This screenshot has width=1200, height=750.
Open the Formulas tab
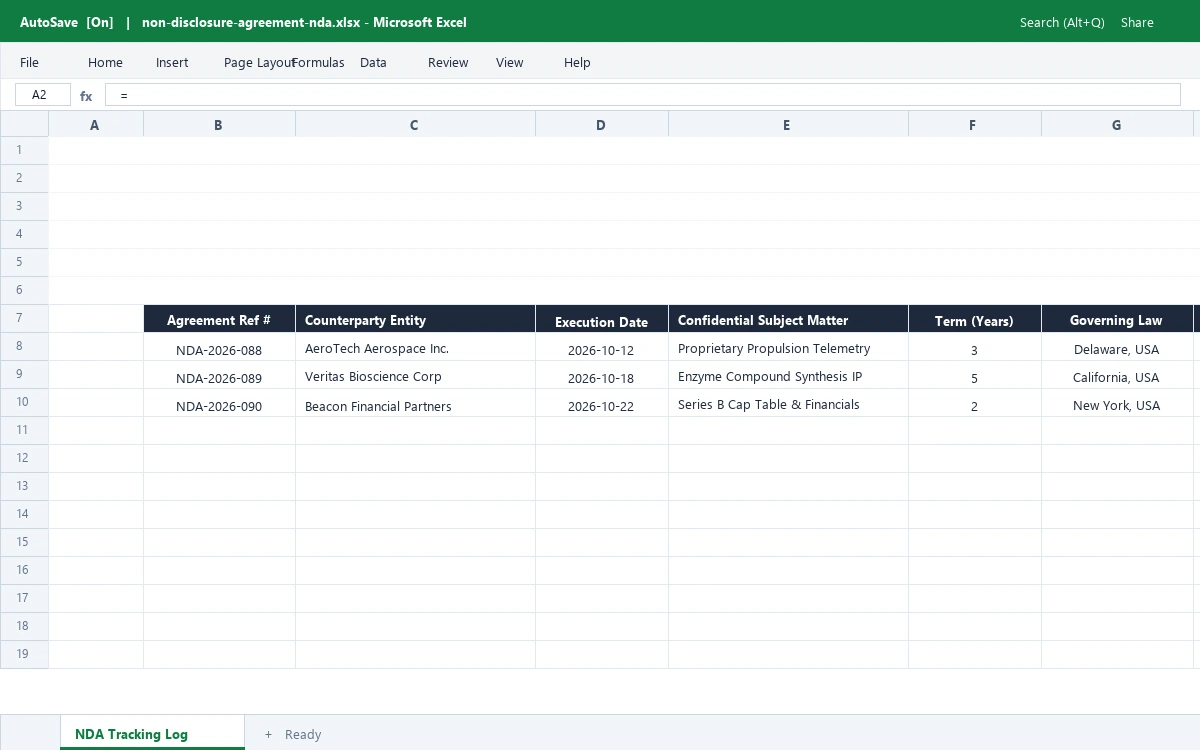318,62
